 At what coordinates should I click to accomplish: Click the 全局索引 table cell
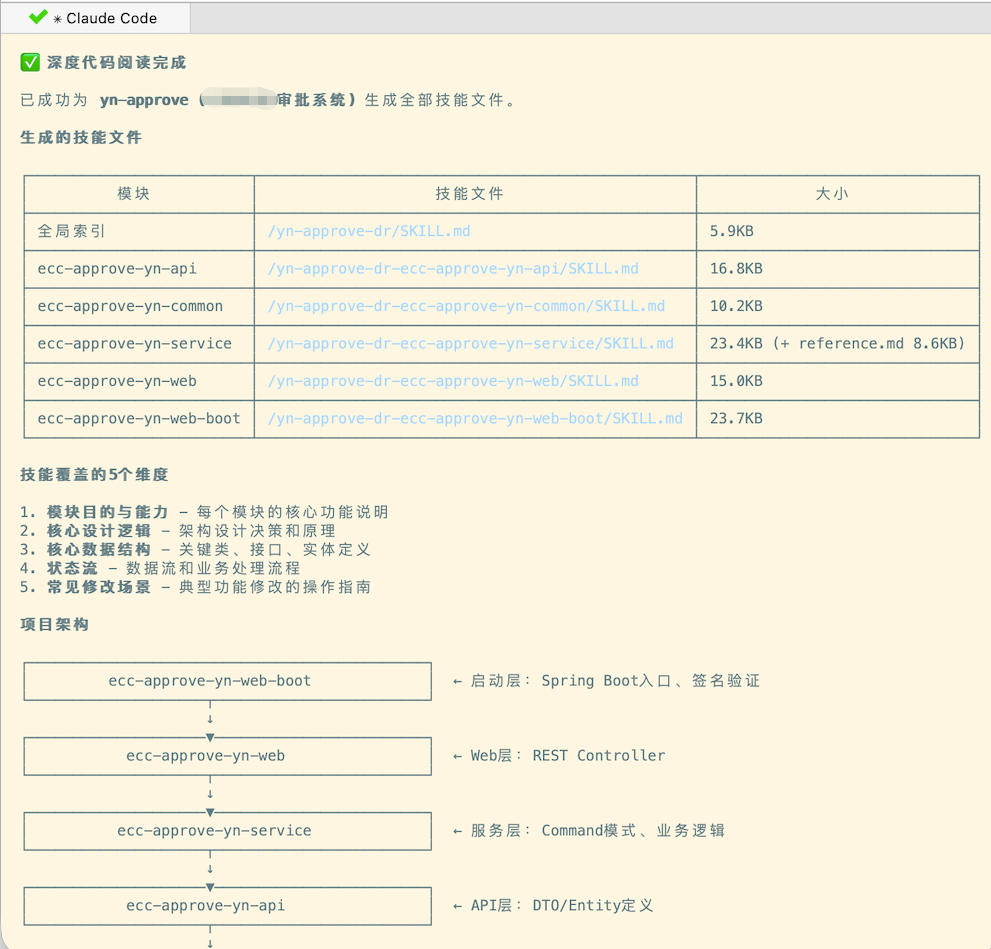click(139, 231)
